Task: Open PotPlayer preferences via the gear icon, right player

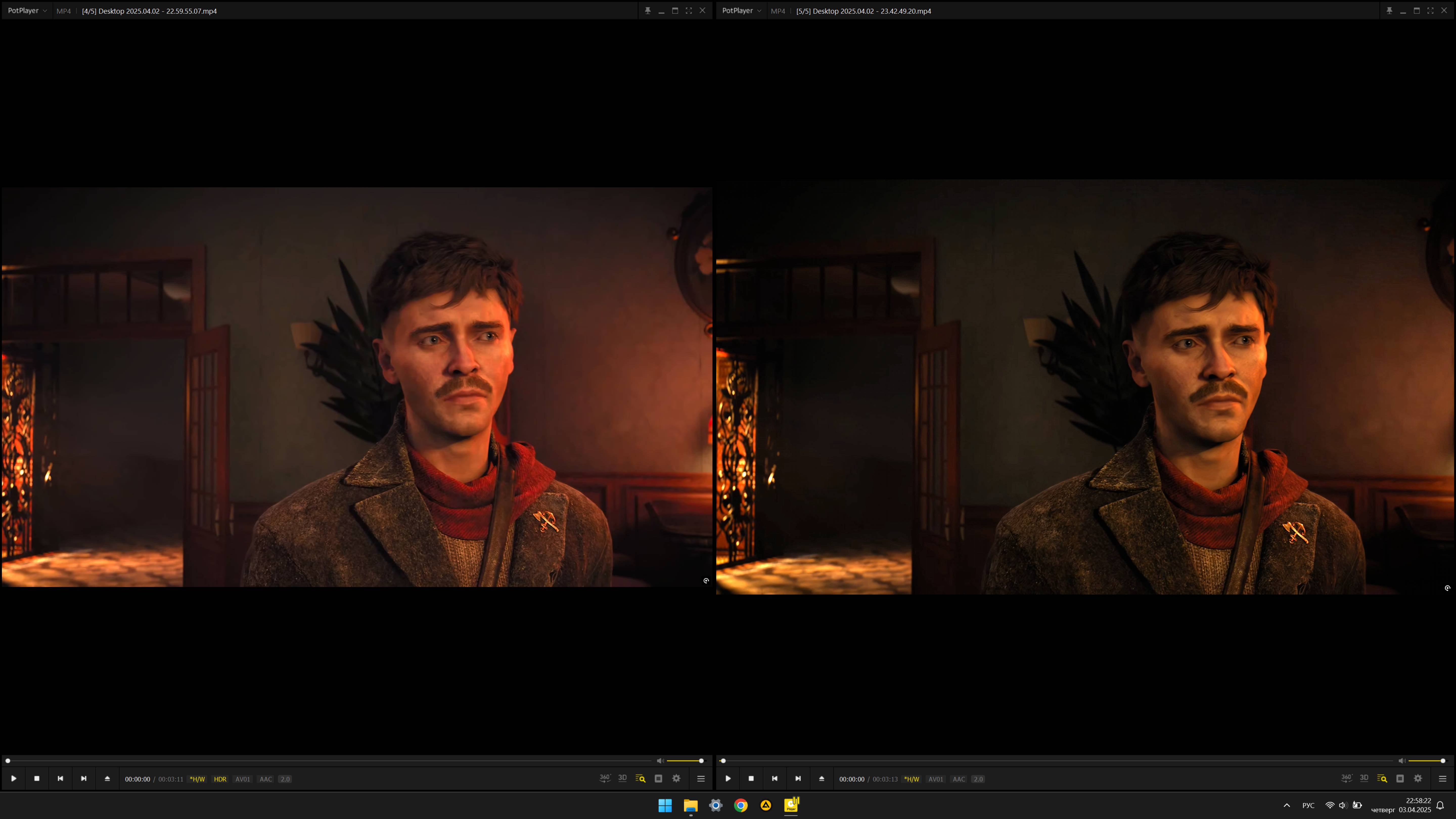Action: pyautogui.click(x=1419, y=779)
